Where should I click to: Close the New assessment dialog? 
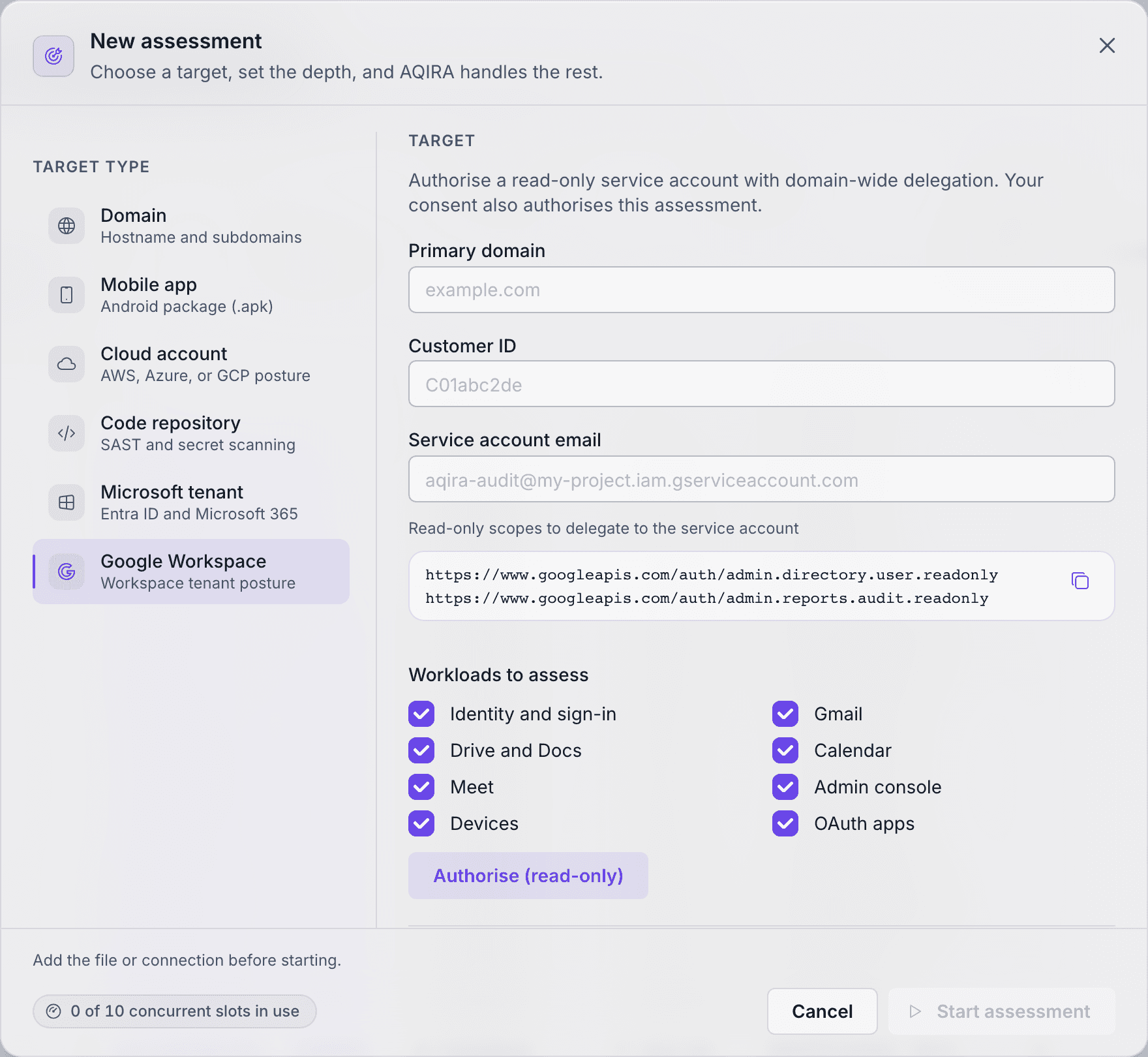point(1107,46)
